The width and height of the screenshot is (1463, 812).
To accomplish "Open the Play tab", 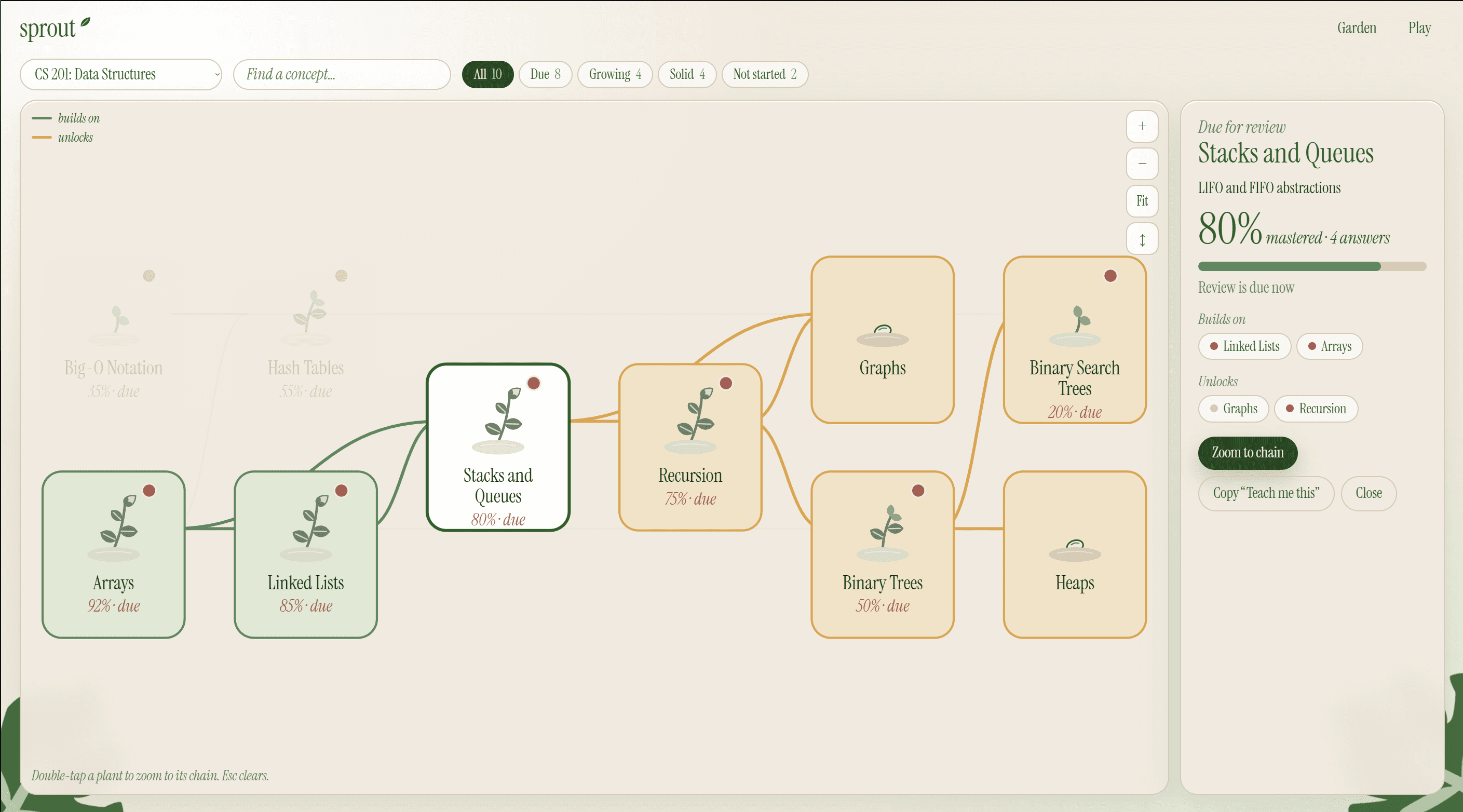I will (1419, 28).
